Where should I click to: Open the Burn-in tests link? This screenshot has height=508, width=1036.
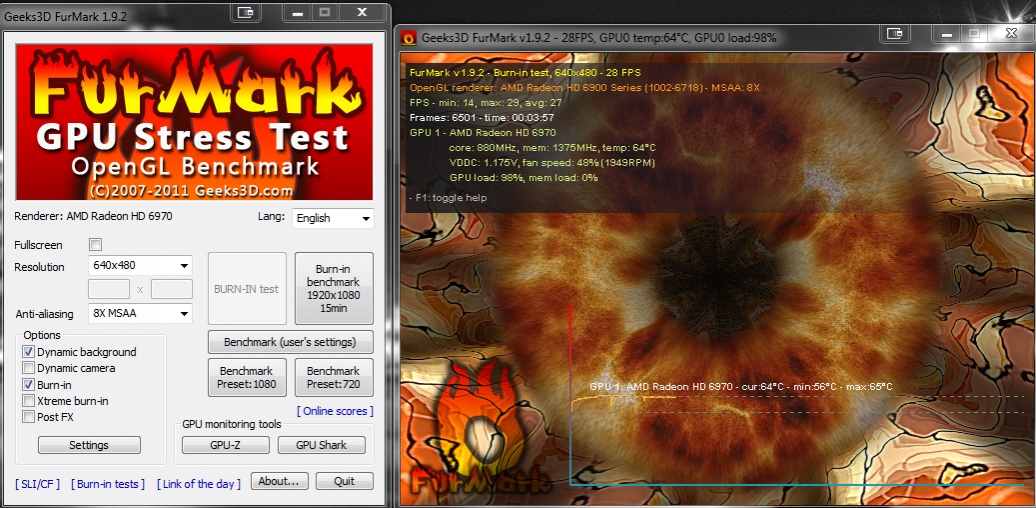108,484
